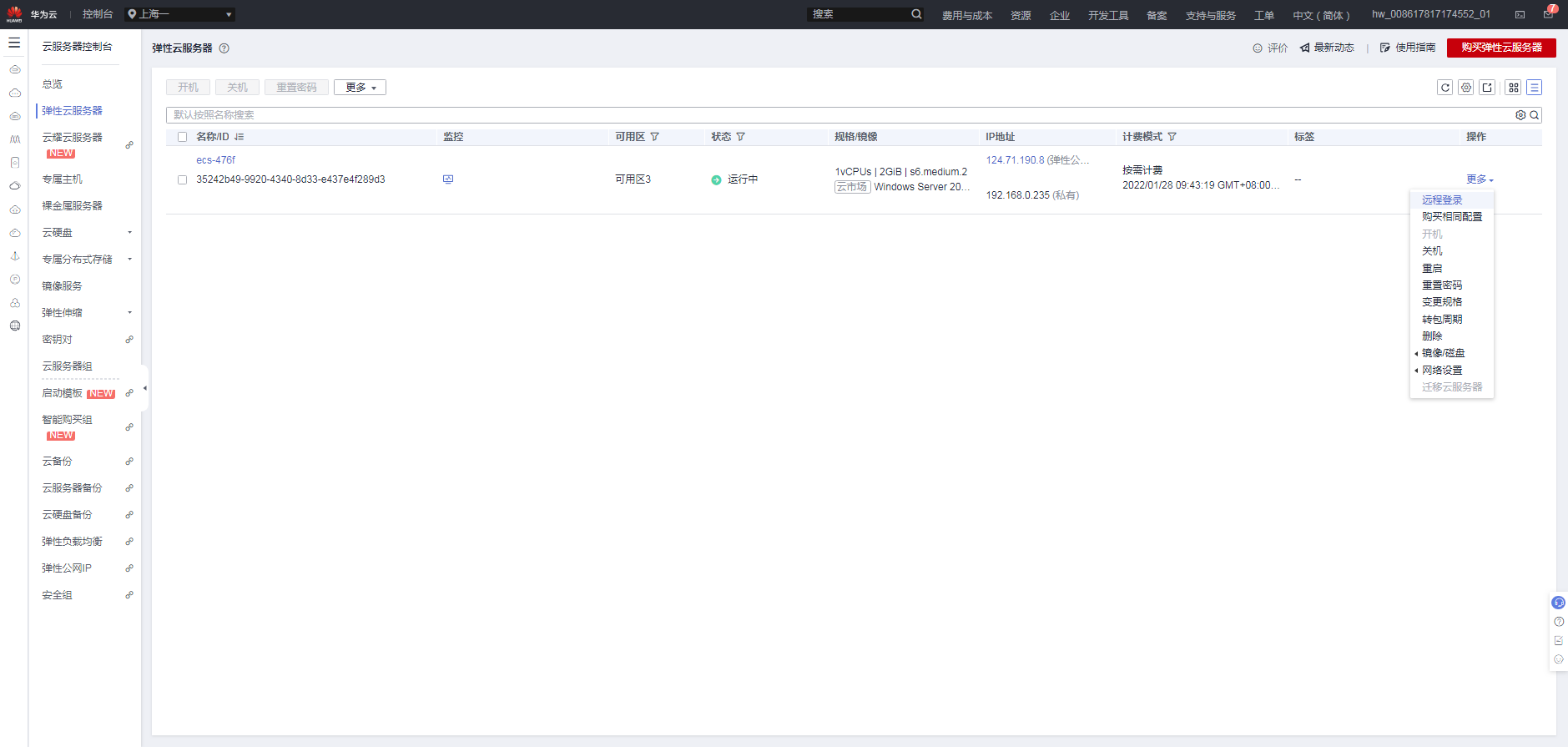Click search box settings gear icon

pyautogui.click(x=1520, y=115)
